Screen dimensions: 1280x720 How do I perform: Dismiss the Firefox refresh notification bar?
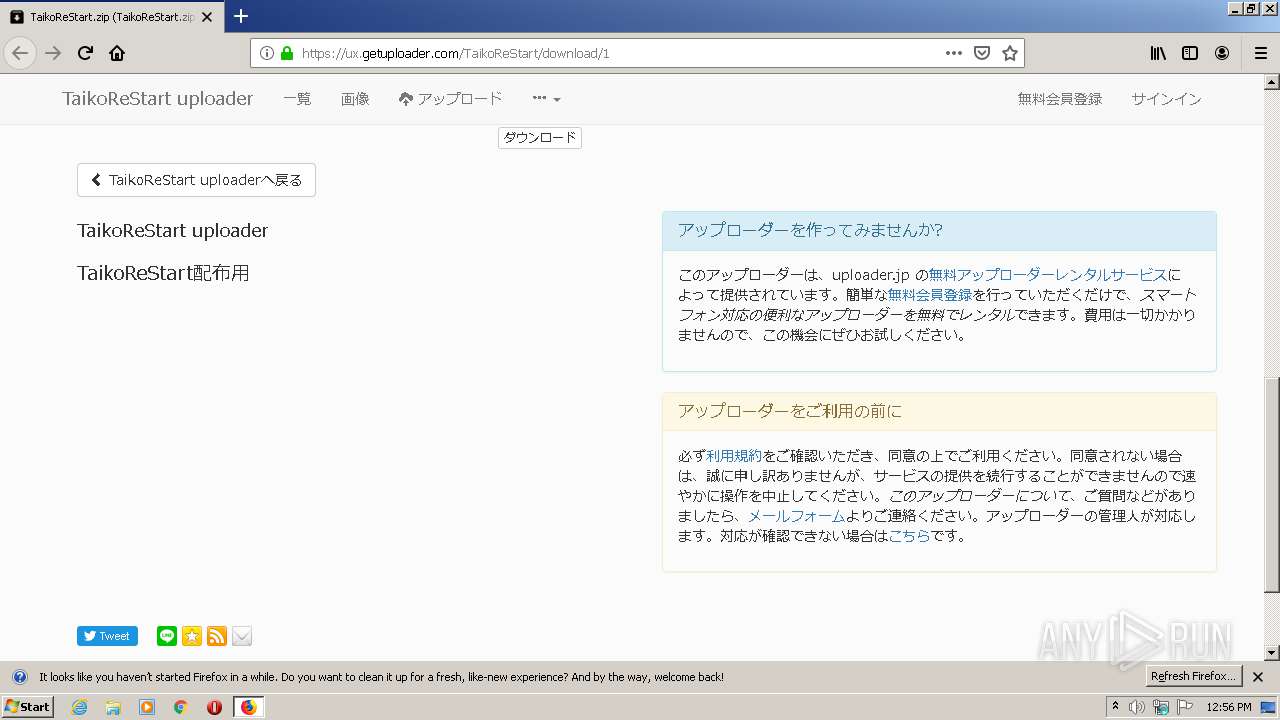1258,677
